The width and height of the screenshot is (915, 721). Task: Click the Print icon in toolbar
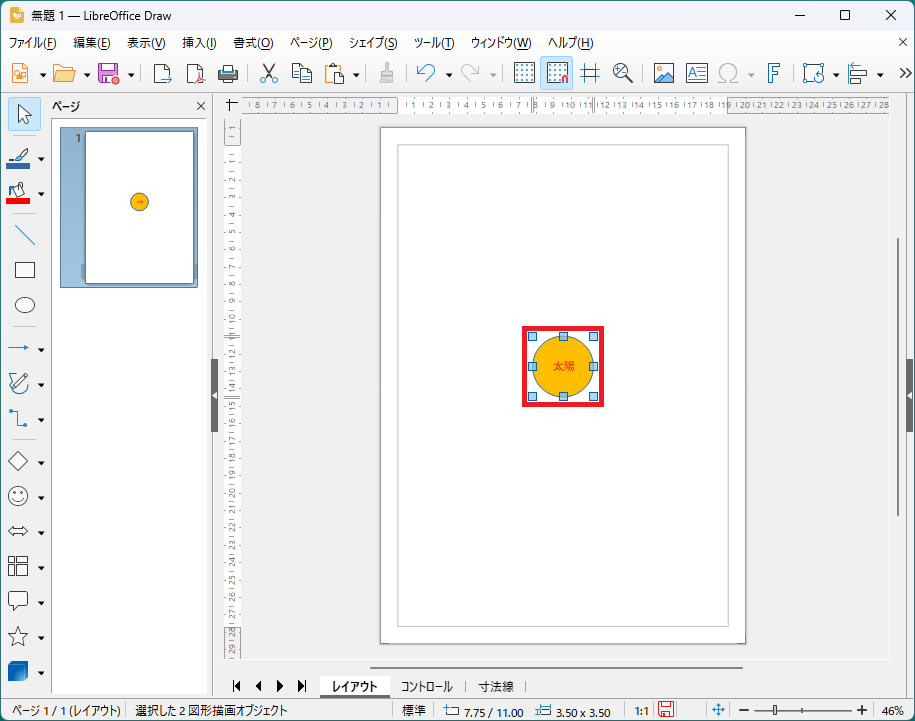227,73
